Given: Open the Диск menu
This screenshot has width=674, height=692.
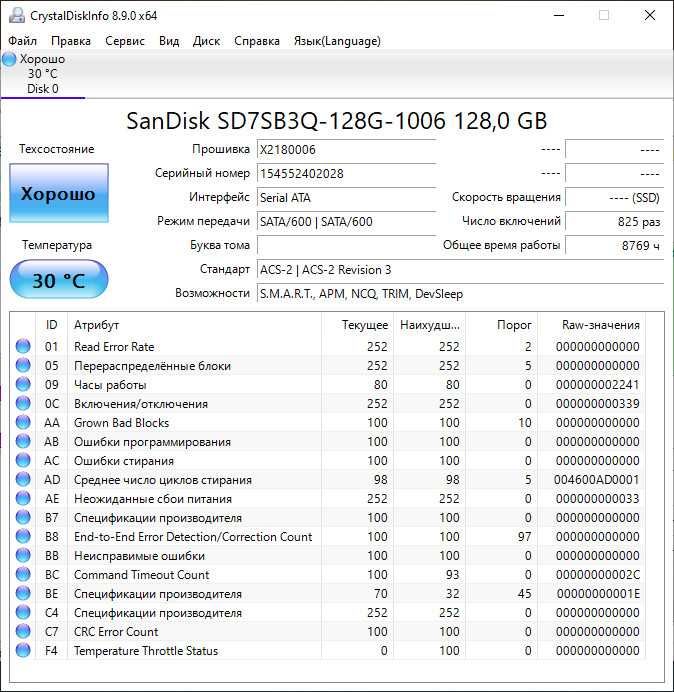Looking at the screenshot, I should [207, 41].
